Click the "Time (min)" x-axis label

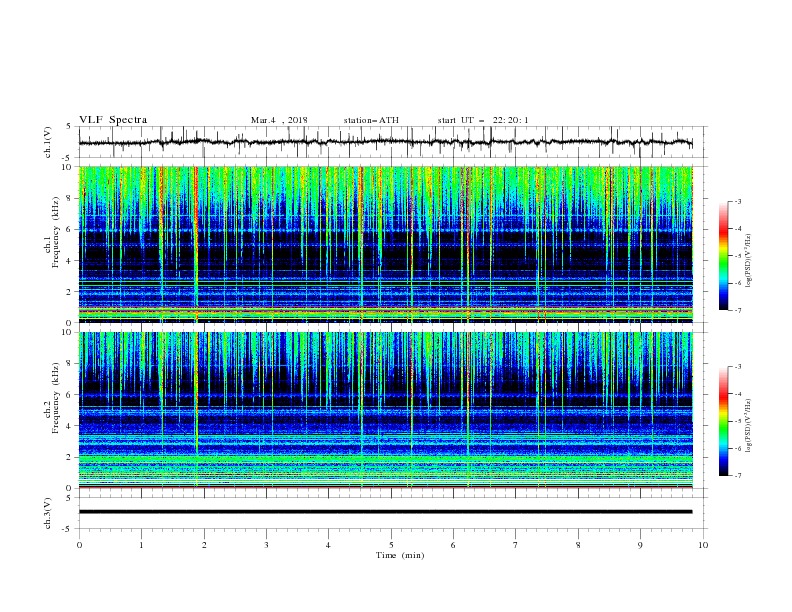[x=400, y=555]
